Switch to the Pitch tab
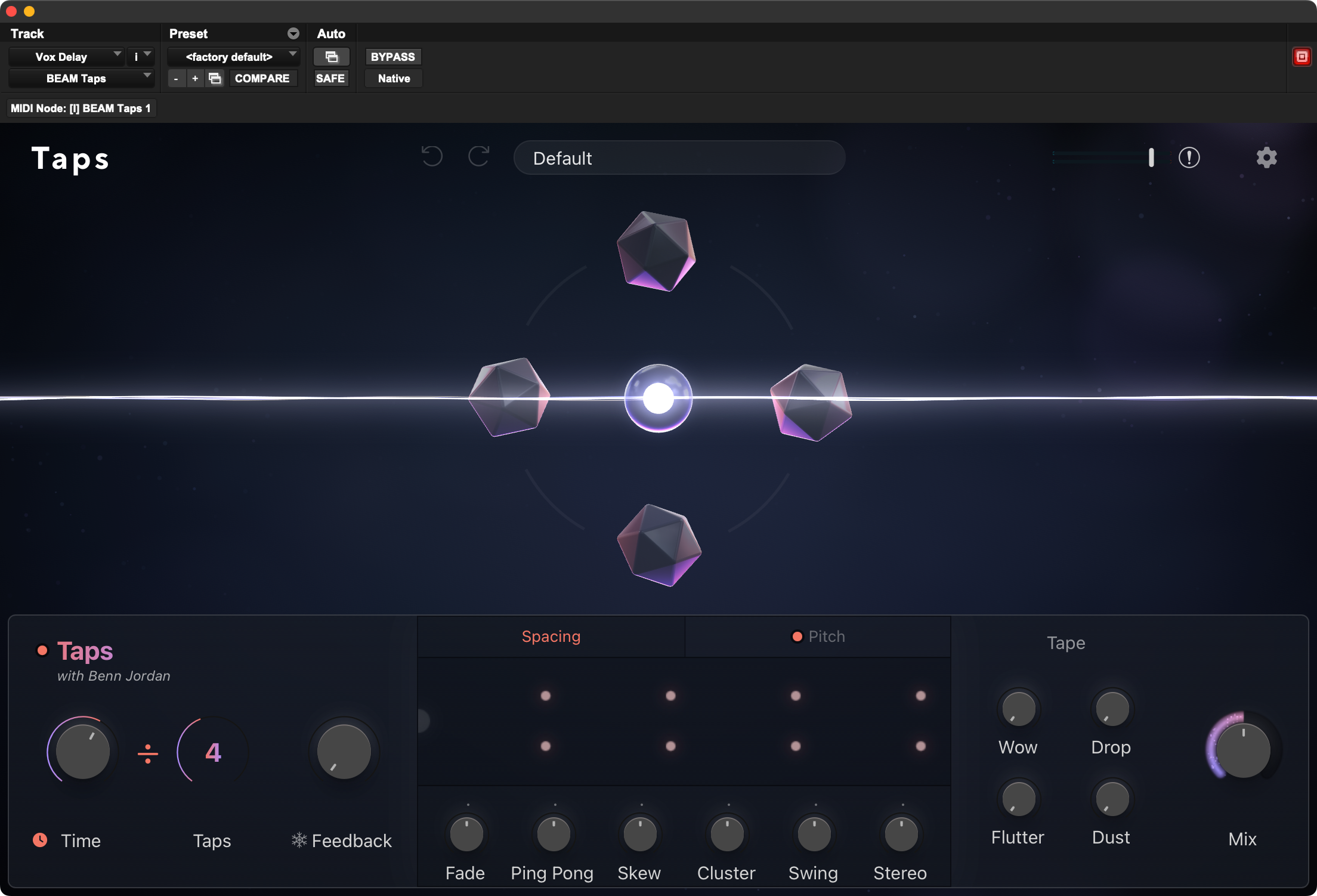1317x896 pixels. (x=827, y=637)
